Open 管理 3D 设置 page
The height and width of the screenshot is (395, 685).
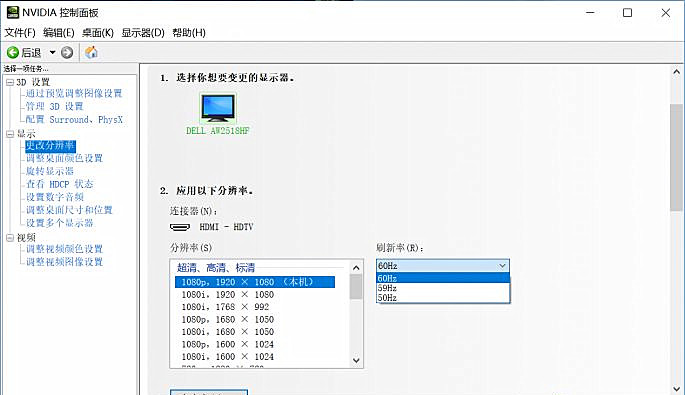(x=54, y=107)
